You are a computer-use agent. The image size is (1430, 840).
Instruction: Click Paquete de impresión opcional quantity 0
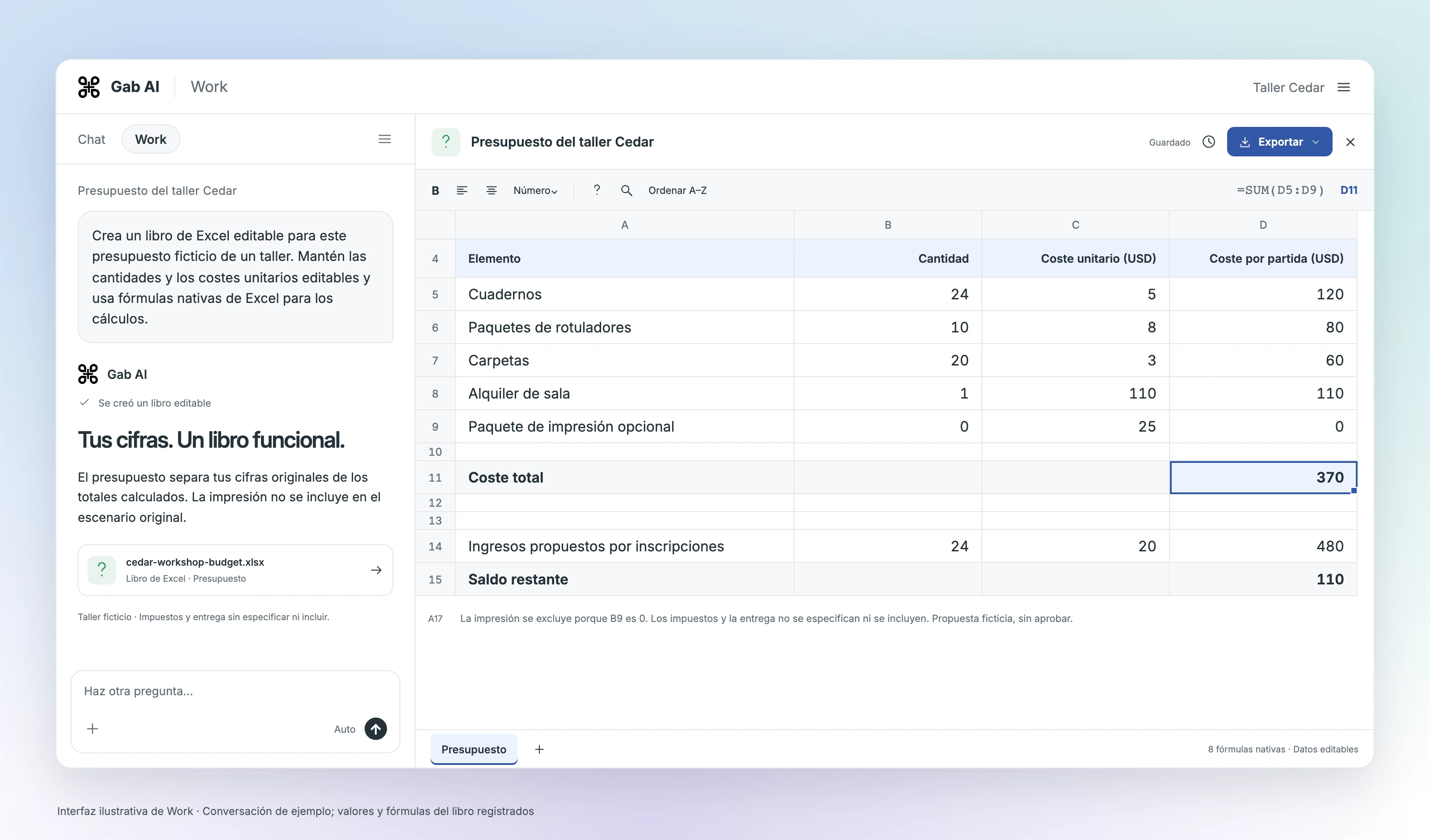coord(888,427)
